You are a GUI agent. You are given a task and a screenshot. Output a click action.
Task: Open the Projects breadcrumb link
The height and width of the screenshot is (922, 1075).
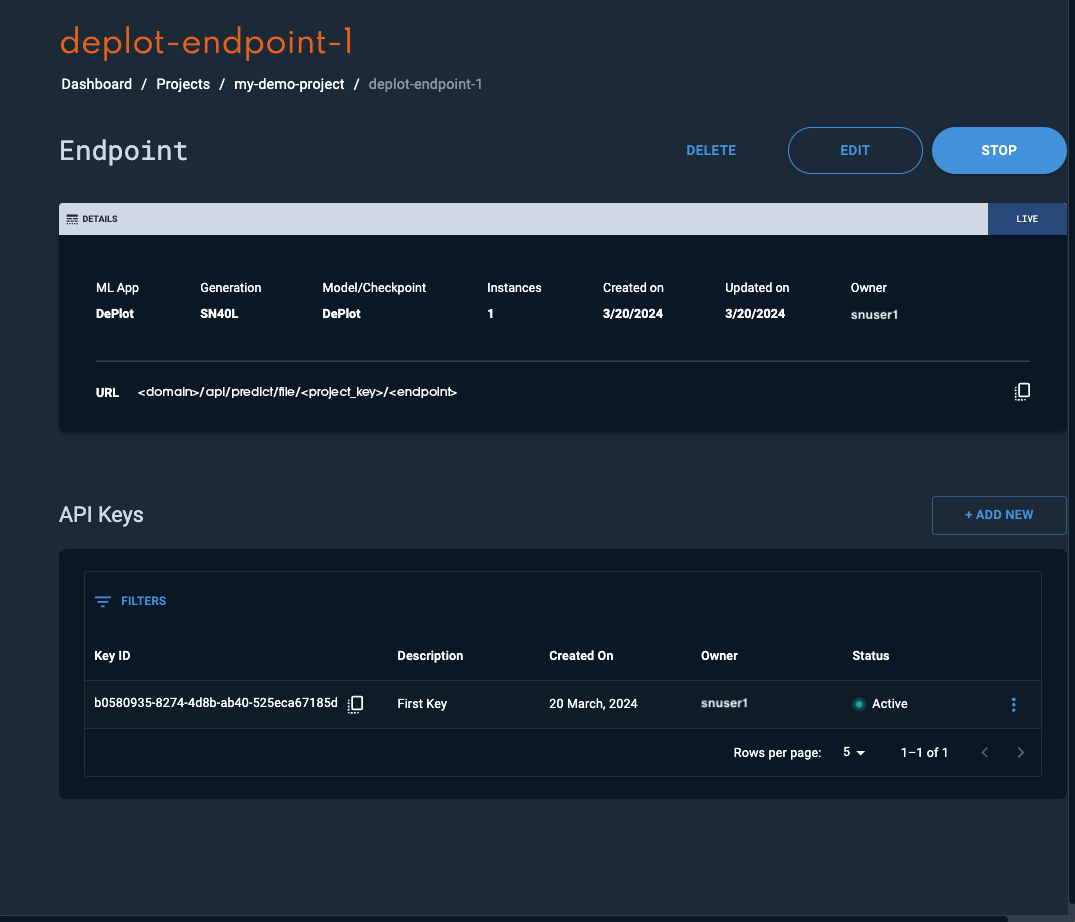point(183,84)
